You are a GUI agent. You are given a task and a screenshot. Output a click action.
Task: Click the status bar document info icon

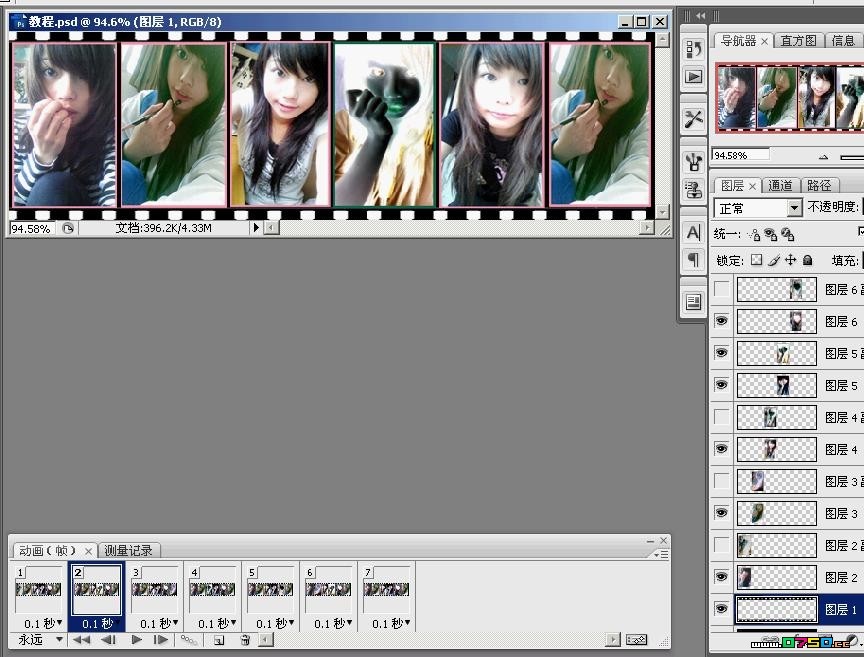68,228
